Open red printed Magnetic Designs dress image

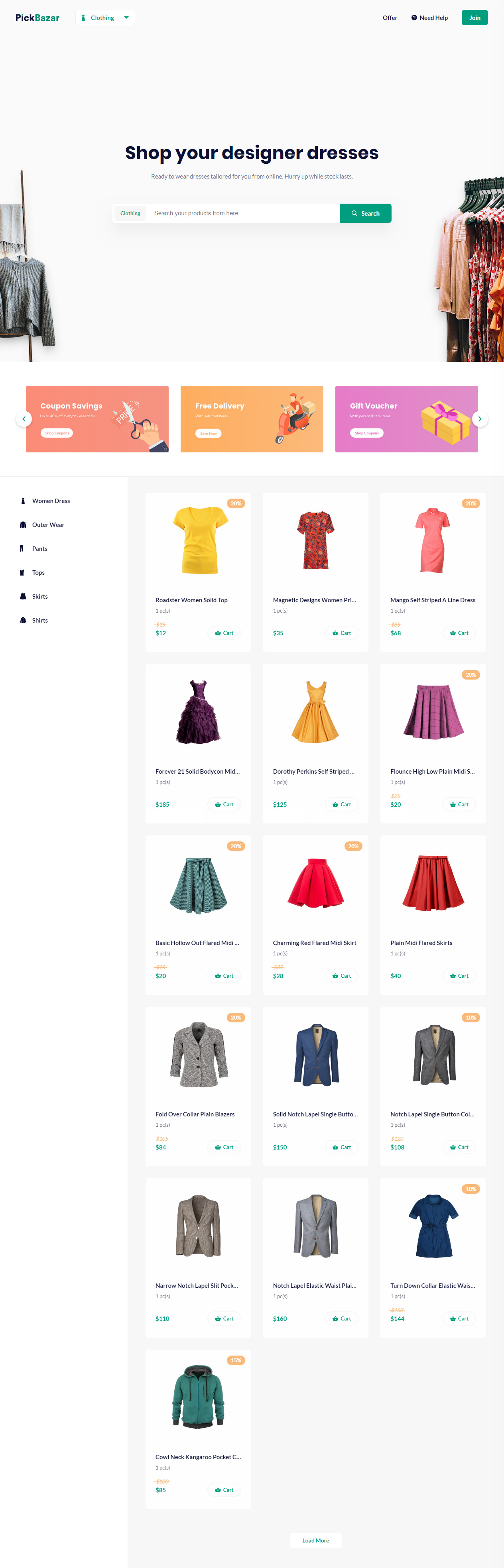pyautogui.click(x=315, y=540)
